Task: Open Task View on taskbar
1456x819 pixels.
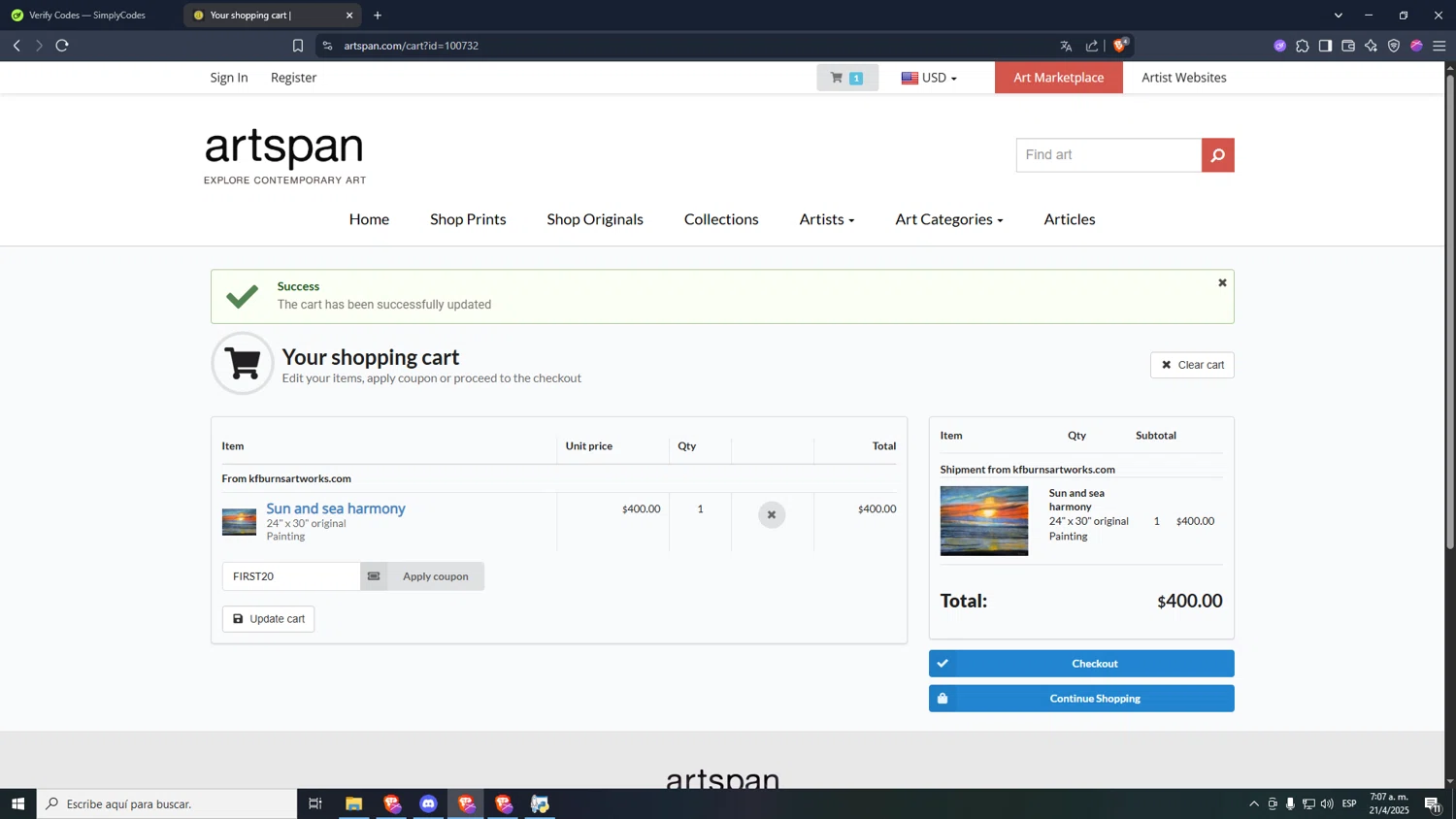Action: [x=315, y=803]
